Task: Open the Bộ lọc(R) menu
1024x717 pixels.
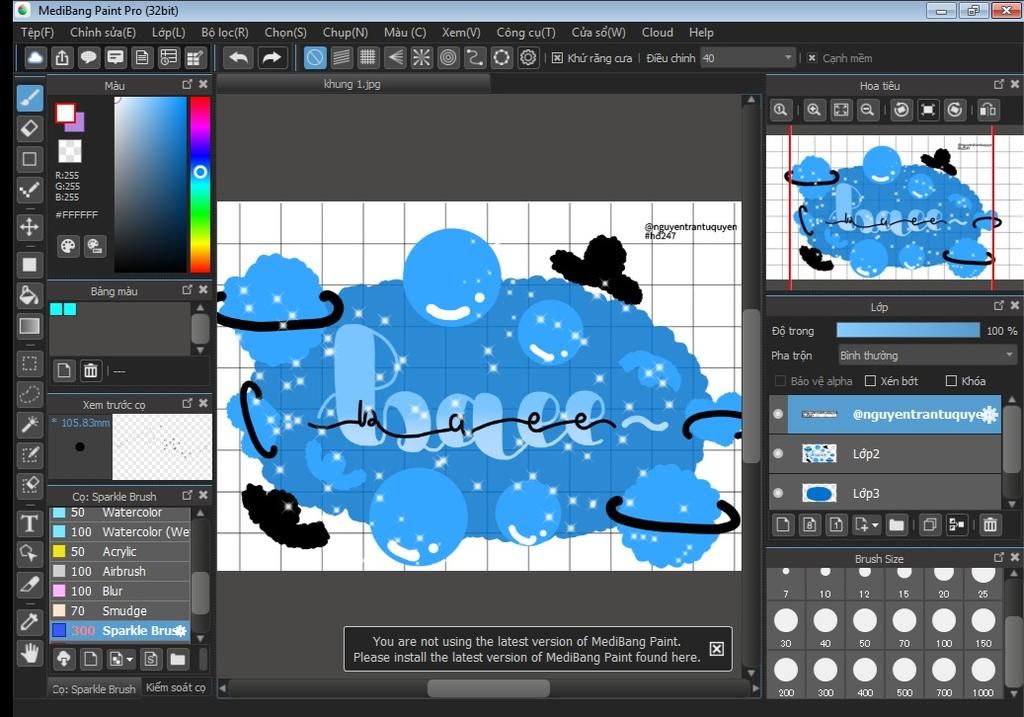Action: 225,33
